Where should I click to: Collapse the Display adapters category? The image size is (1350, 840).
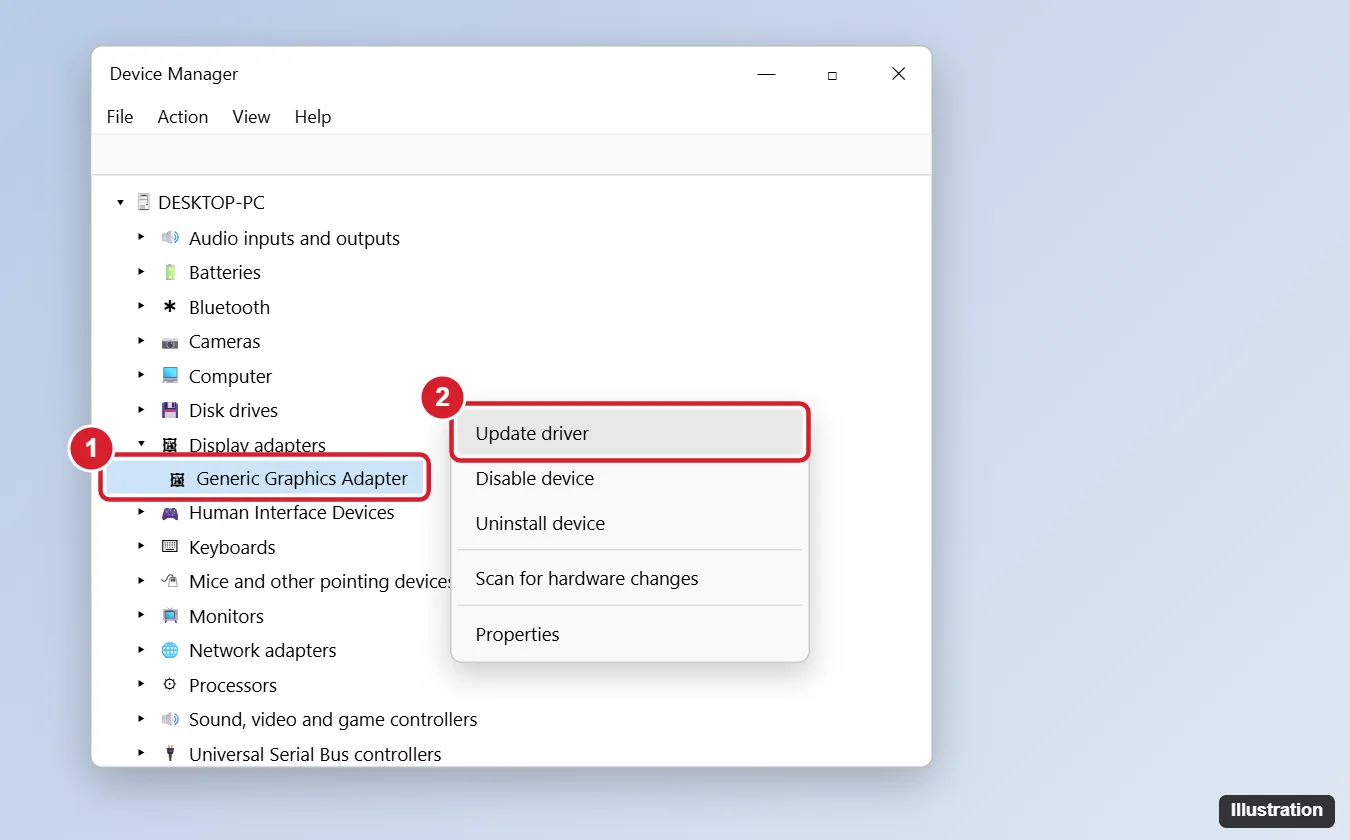click(x=142, y=444)
